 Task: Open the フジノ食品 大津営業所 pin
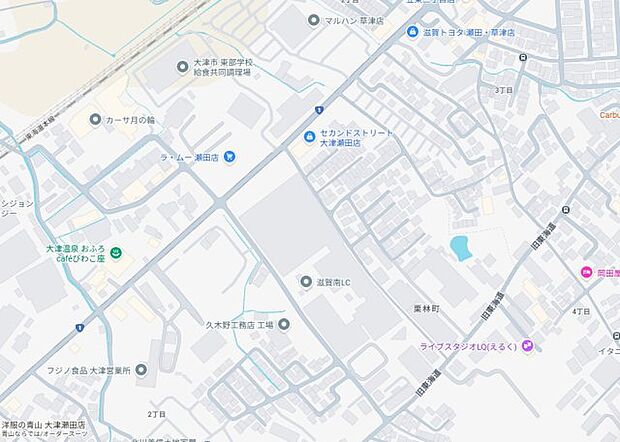click(x=141, y=370)
